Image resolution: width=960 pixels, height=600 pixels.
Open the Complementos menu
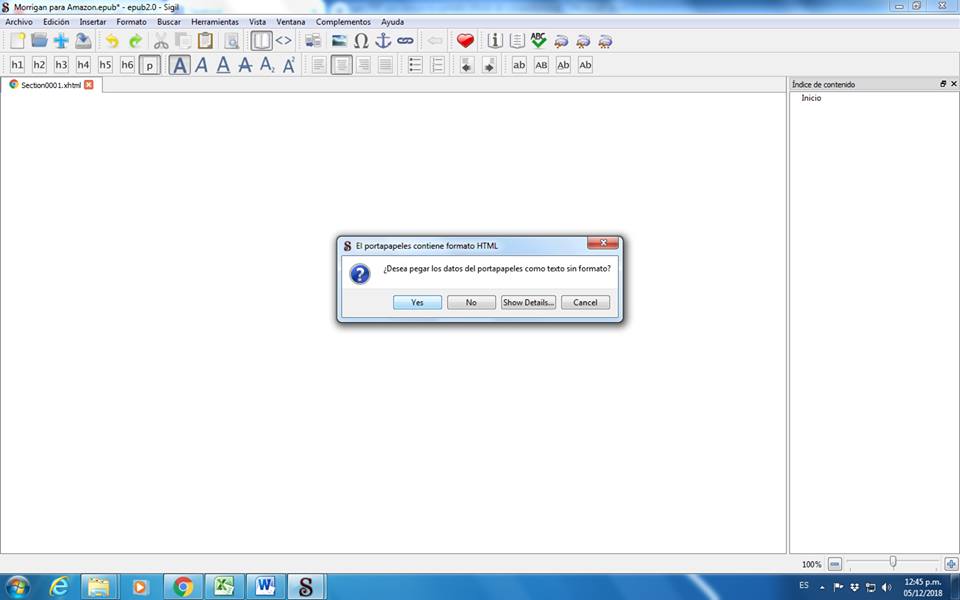pos(343,22)
